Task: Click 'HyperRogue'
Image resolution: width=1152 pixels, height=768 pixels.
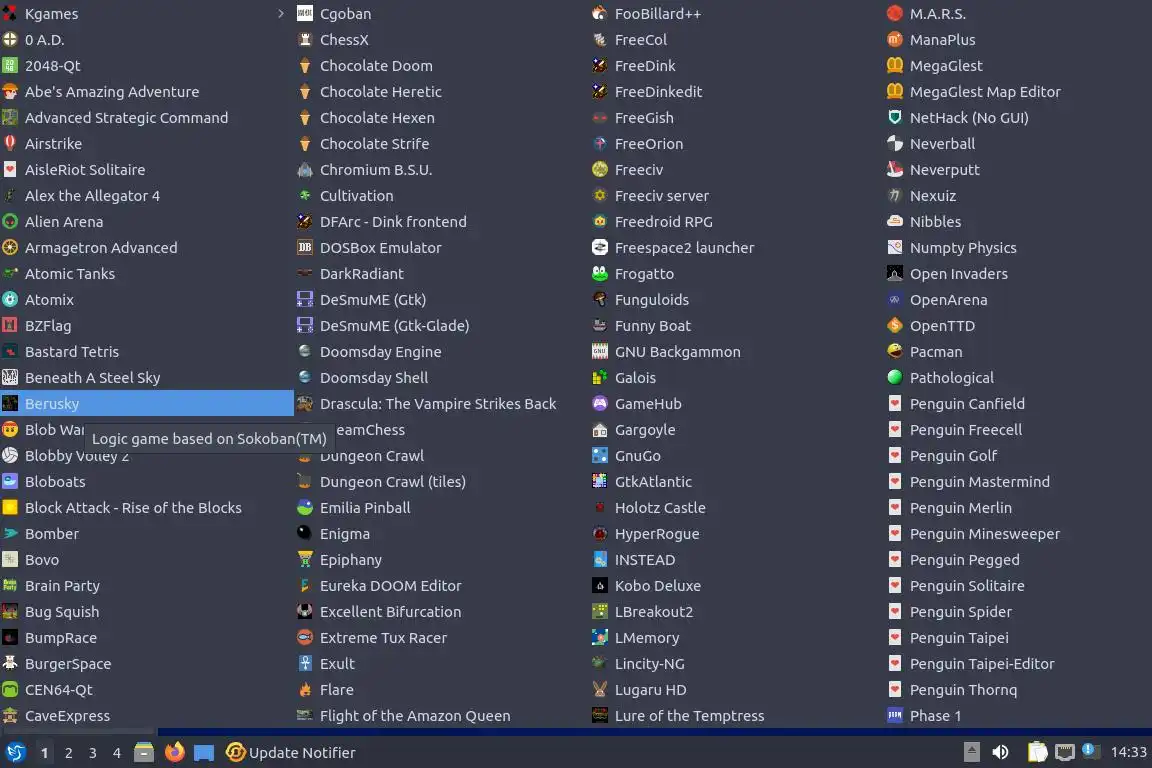Action: point(657,534)
